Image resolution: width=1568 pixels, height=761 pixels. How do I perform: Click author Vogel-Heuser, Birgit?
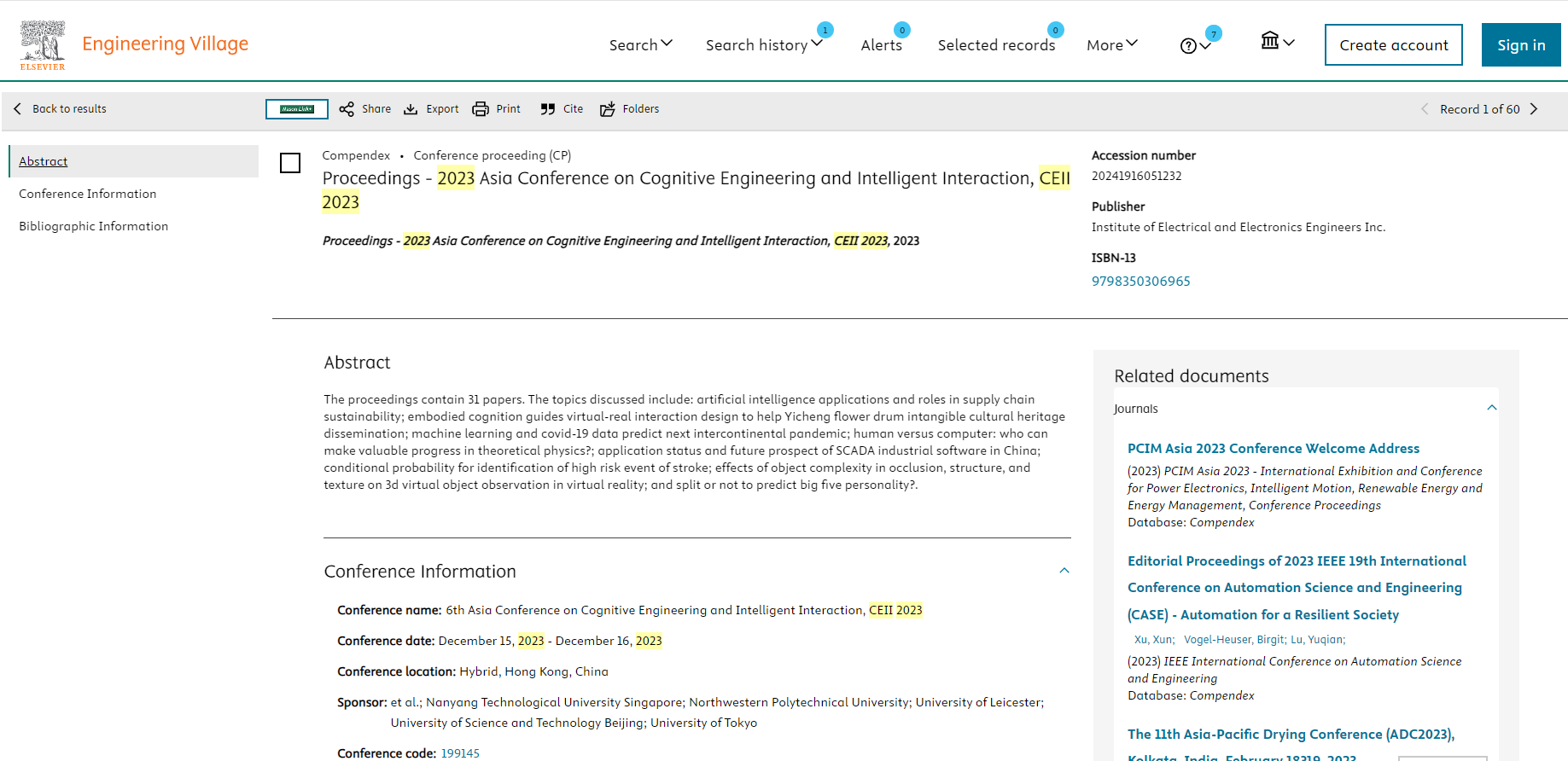(x=1234, y=640)
